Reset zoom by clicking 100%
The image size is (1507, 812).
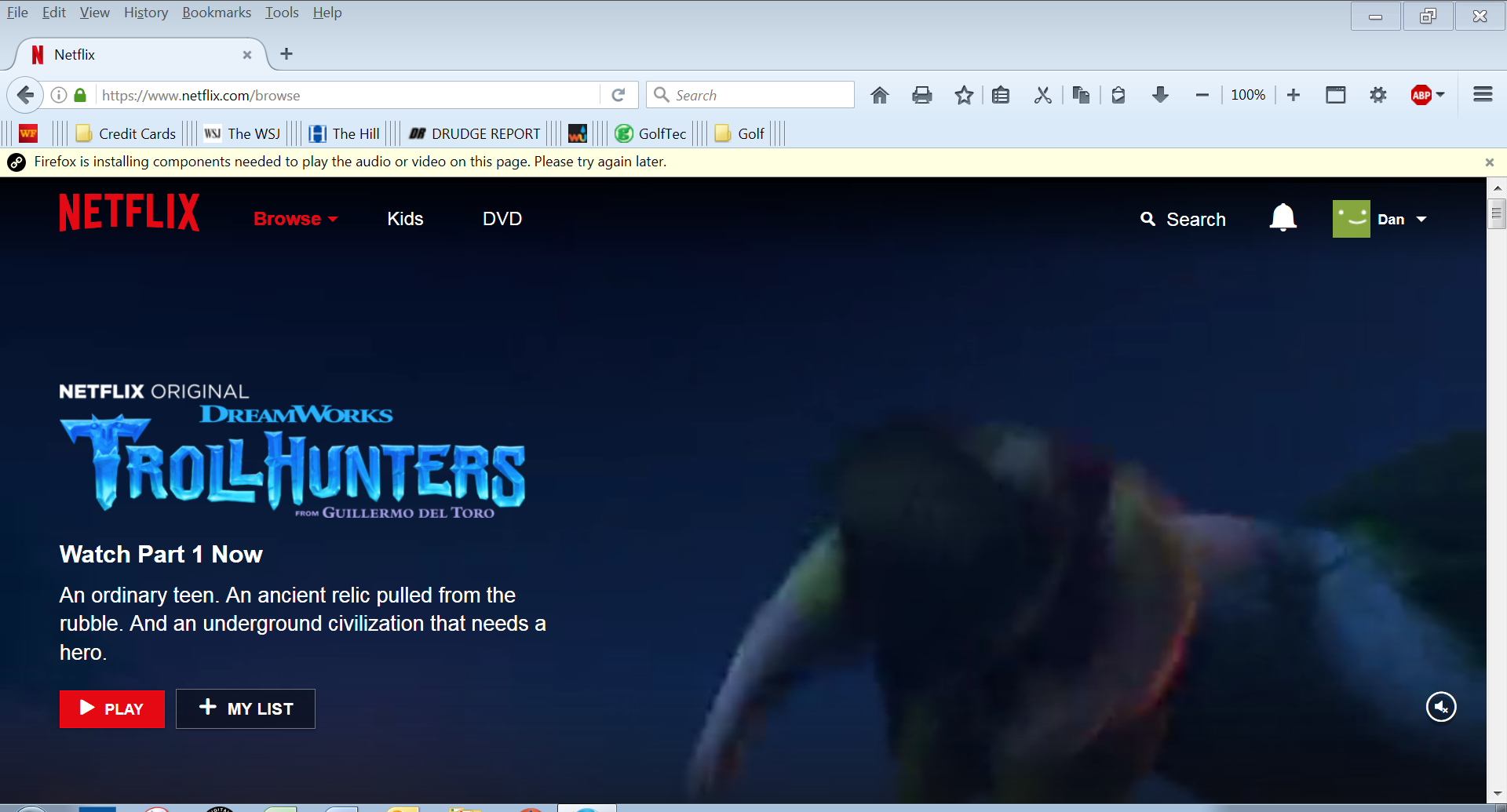1248,95
